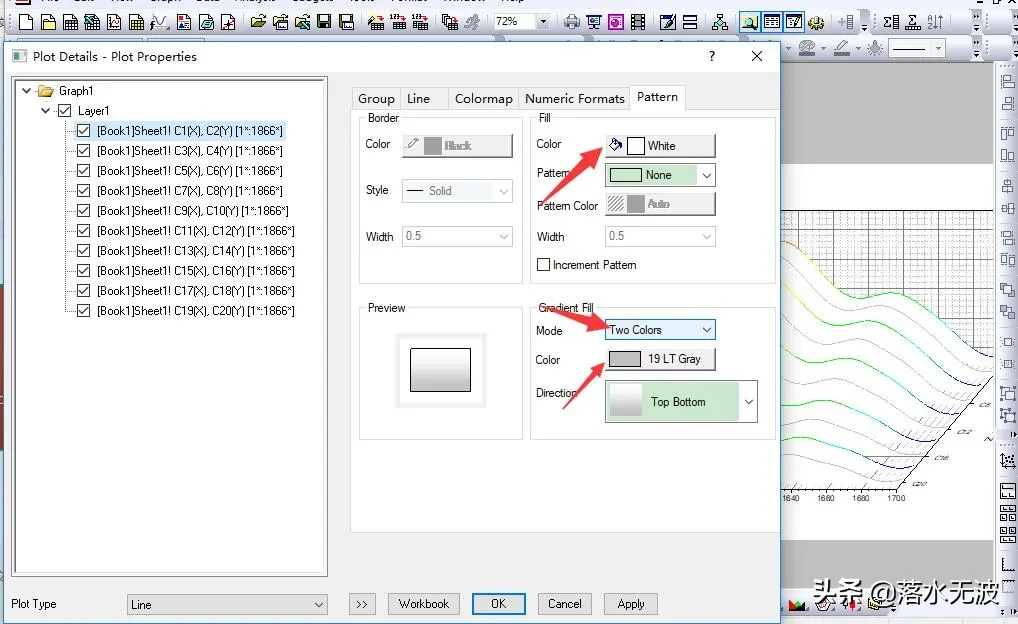The width and height of the screenshot is (1018, 624).
Task: Toggle checkbox for C13(X), C14(Y) plot
Action: (83, 251)
